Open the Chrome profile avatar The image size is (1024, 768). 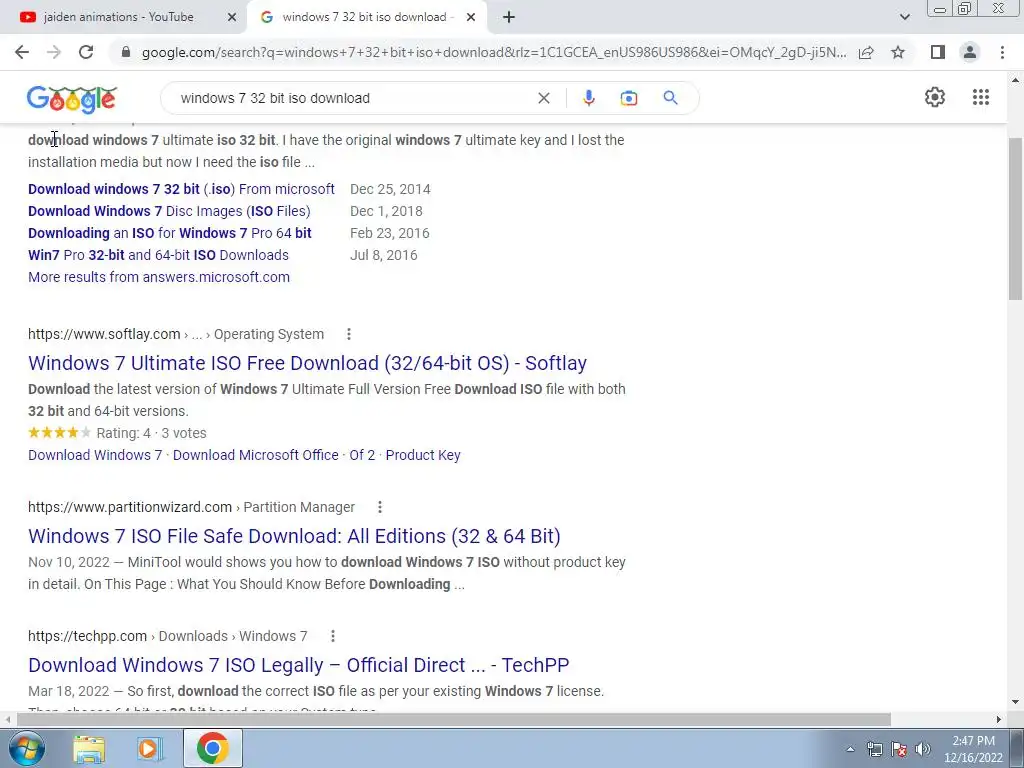click(970, 52)
